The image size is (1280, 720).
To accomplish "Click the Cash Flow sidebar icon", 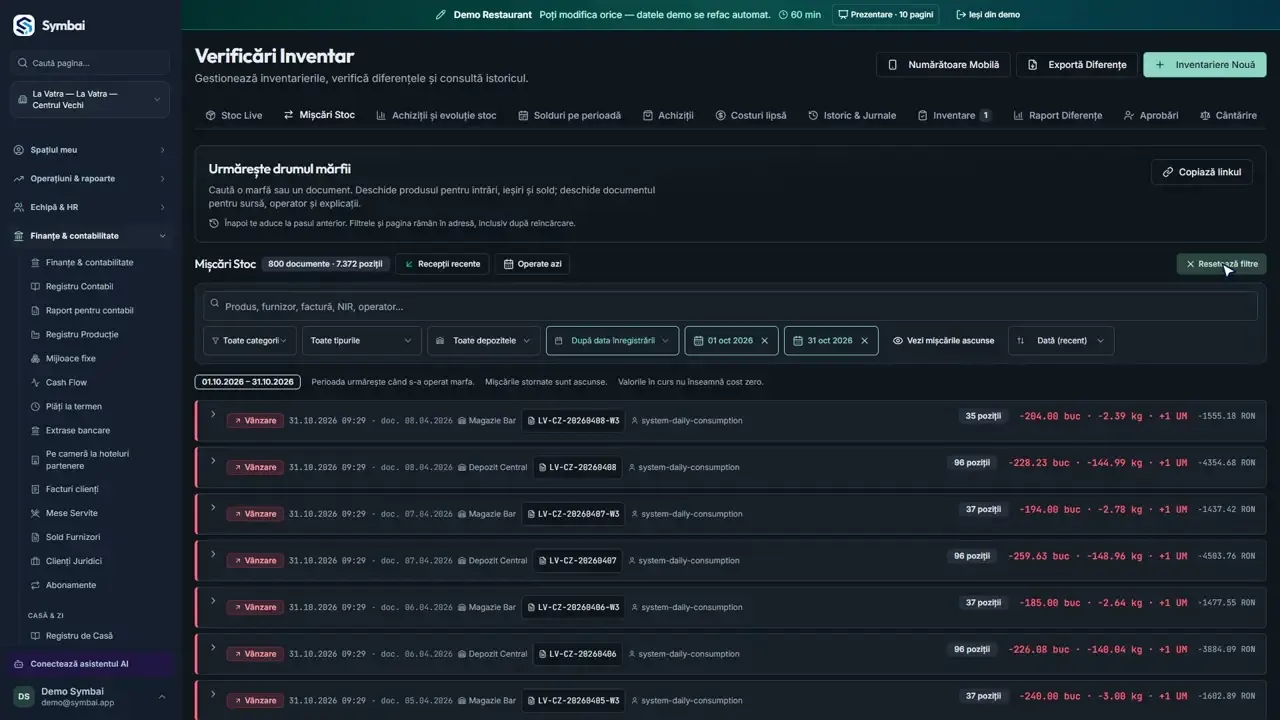I will 36,383.
